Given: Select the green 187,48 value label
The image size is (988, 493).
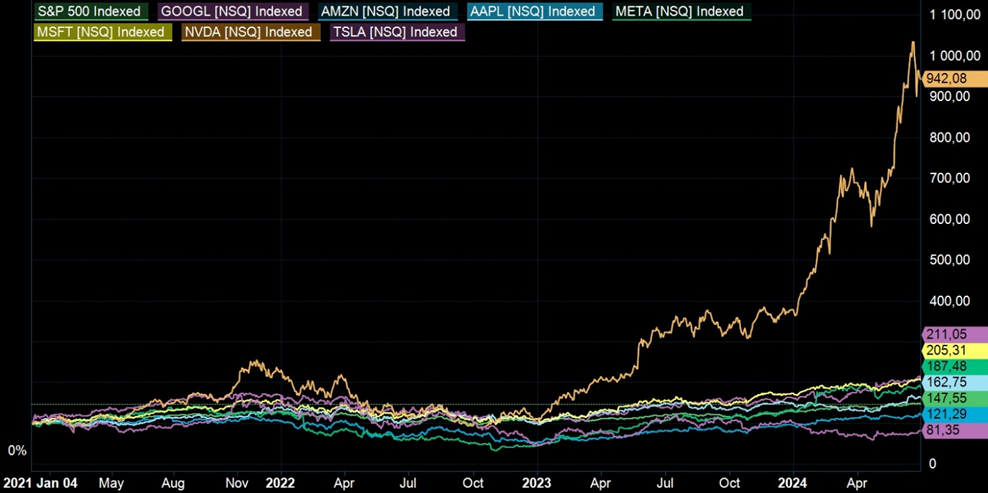Looking at the screenshot, I should pos(951,366).
